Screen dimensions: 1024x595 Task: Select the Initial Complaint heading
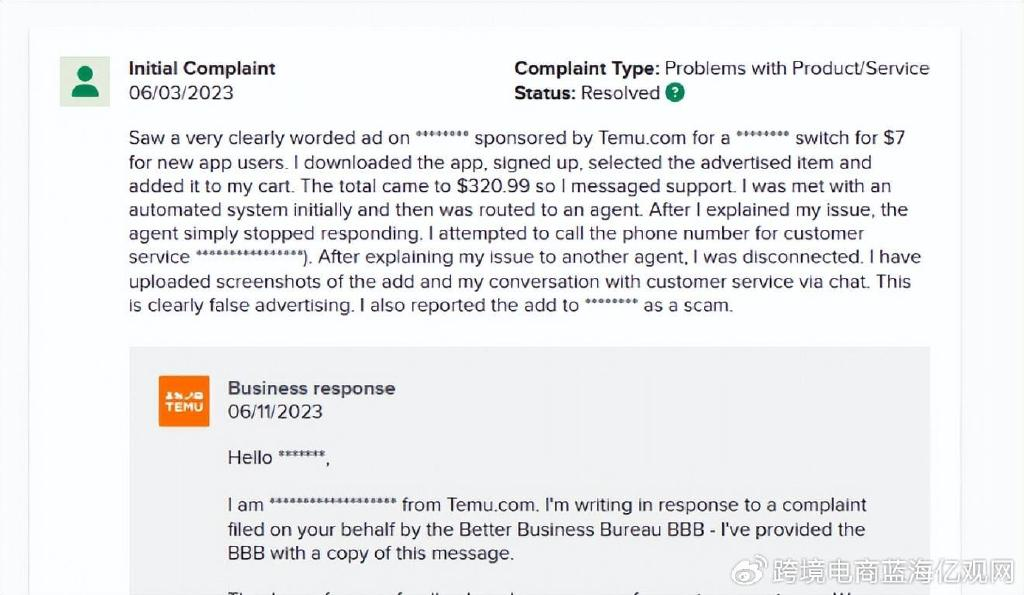coord(202,69)
